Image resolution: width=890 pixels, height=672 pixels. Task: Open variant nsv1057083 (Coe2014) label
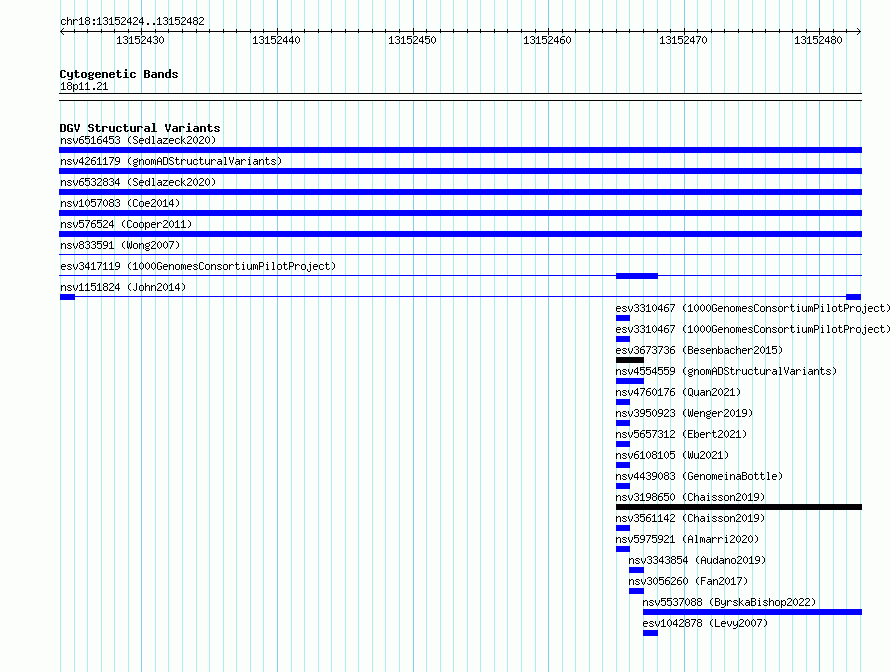tap(120, 203)
